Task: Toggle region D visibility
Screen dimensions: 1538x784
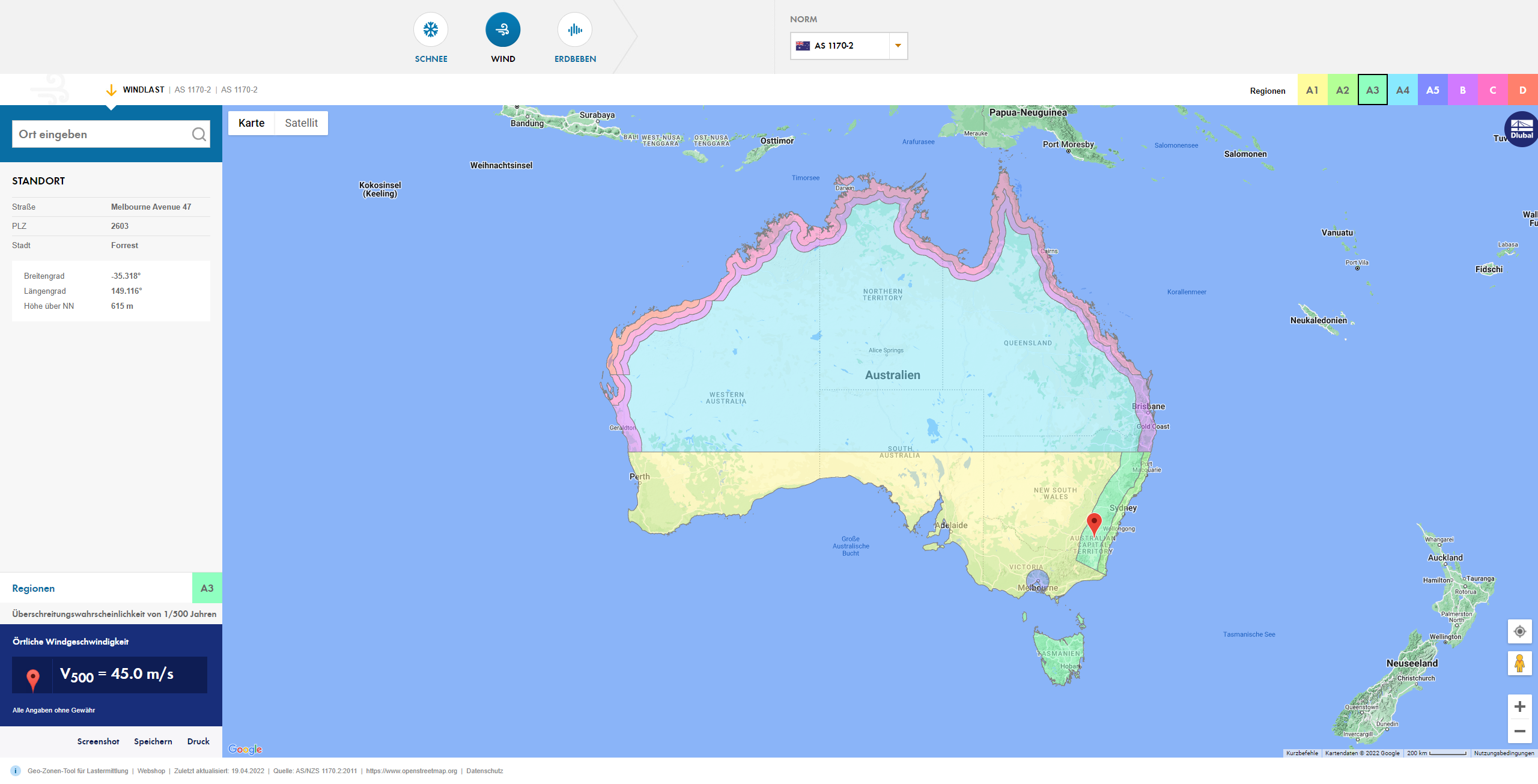Action: [x=1522, y=90]
